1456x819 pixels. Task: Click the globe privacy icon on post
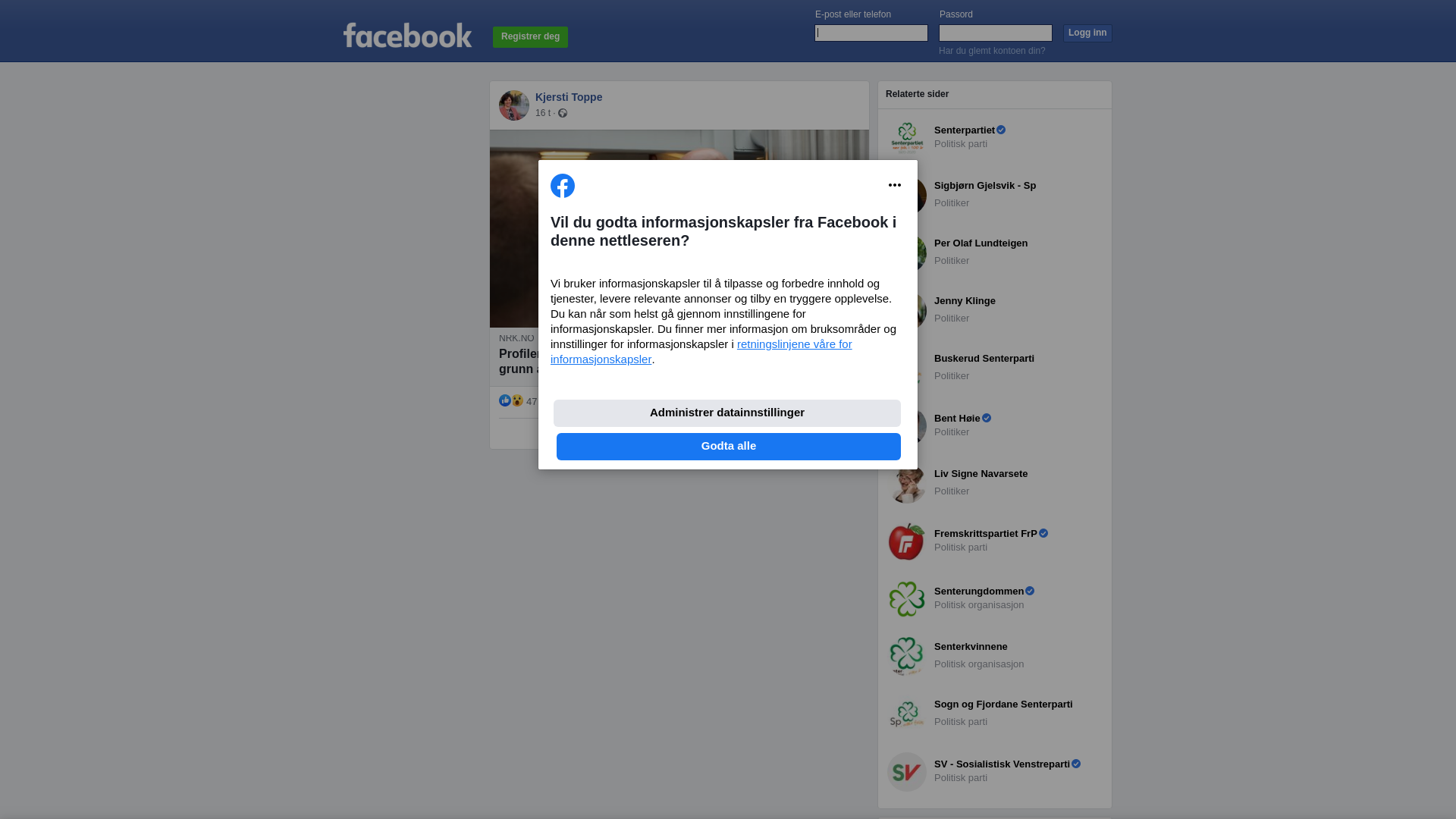pos(563,113)
